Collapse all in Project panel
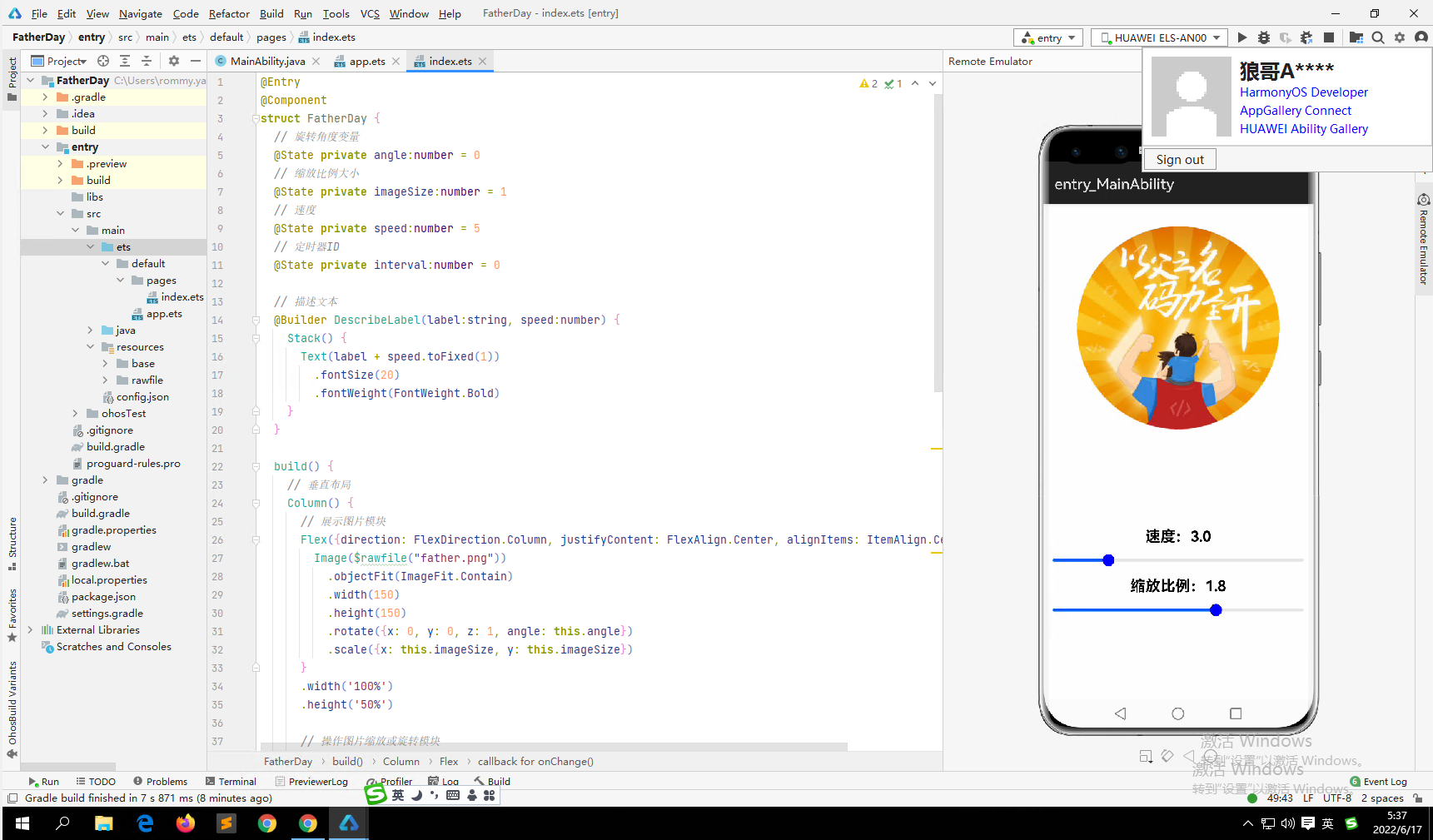Image resolution: width=1433 pixels, height=840 pixels. pyautogui.click(x=147, y=61)
